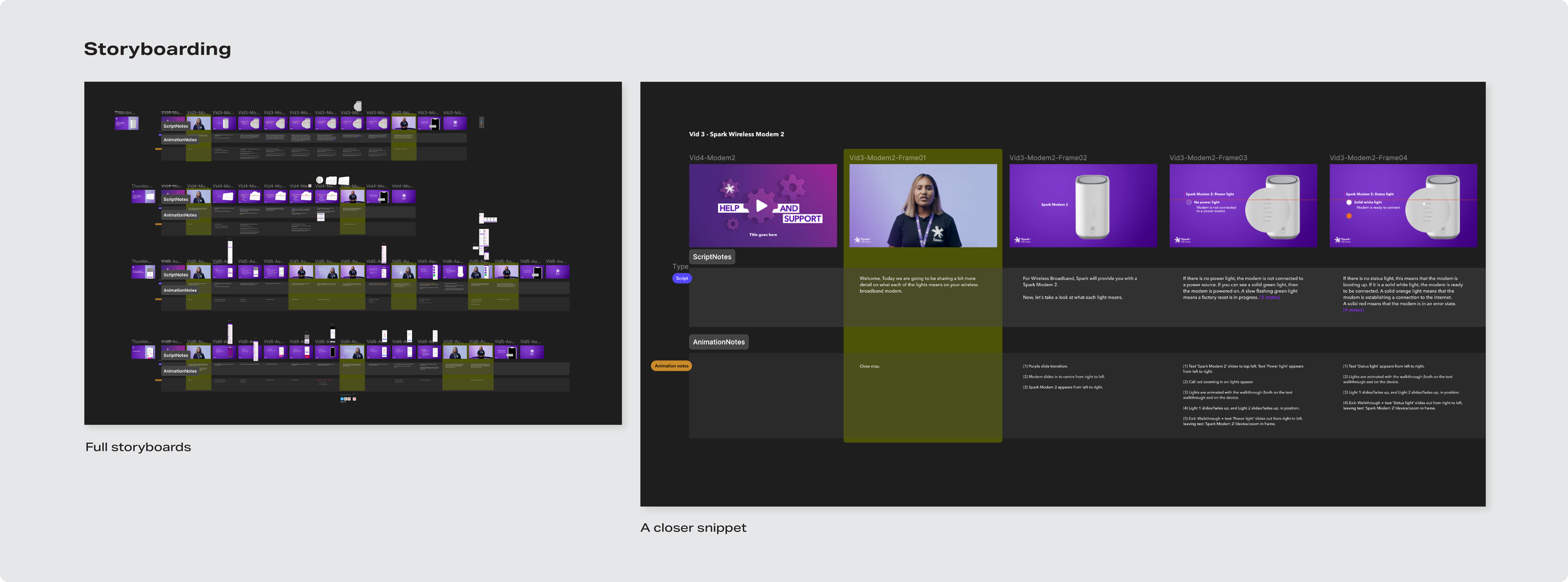This screenshot has width=1568, height=582.
Task: Select the star end-card thumbnail in Vid3 row
Action: (455, 123)
